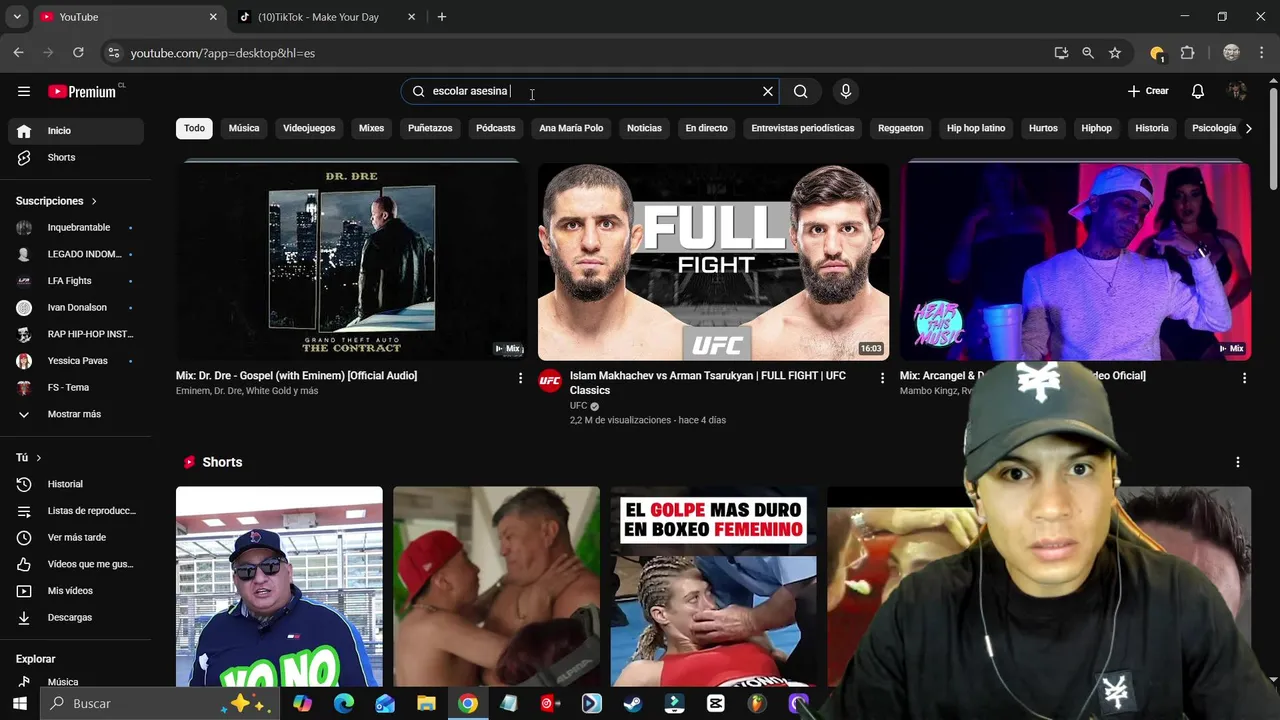Viewport: 1280px width, 720px height.
Task: Click the Windows Start button
Action: pos(19,703)
